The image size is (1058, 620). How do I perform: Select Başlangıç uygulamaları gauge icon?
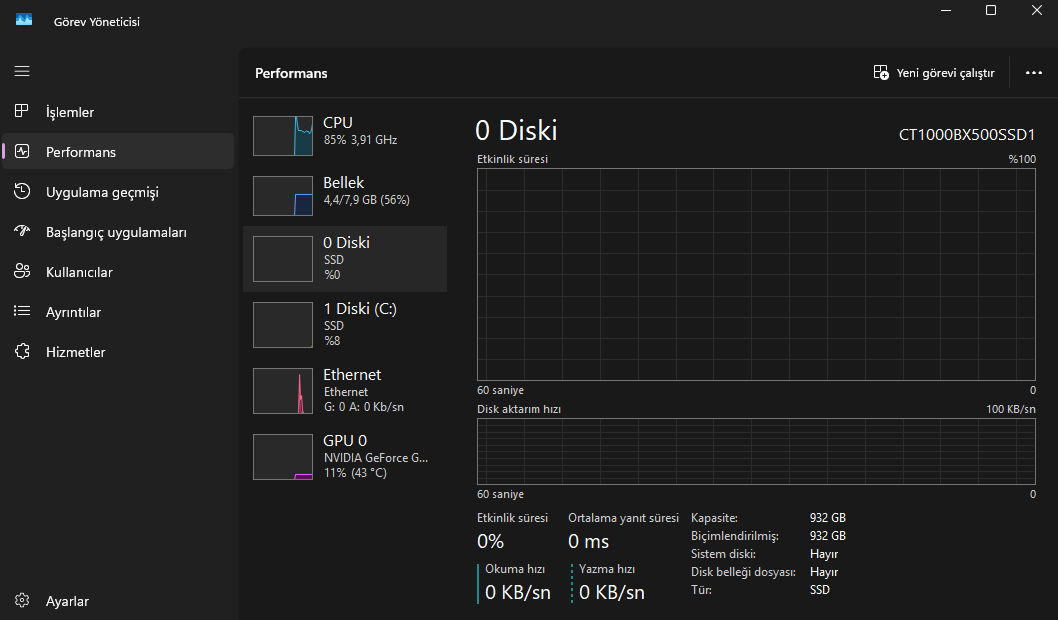[x=22, y=232]
